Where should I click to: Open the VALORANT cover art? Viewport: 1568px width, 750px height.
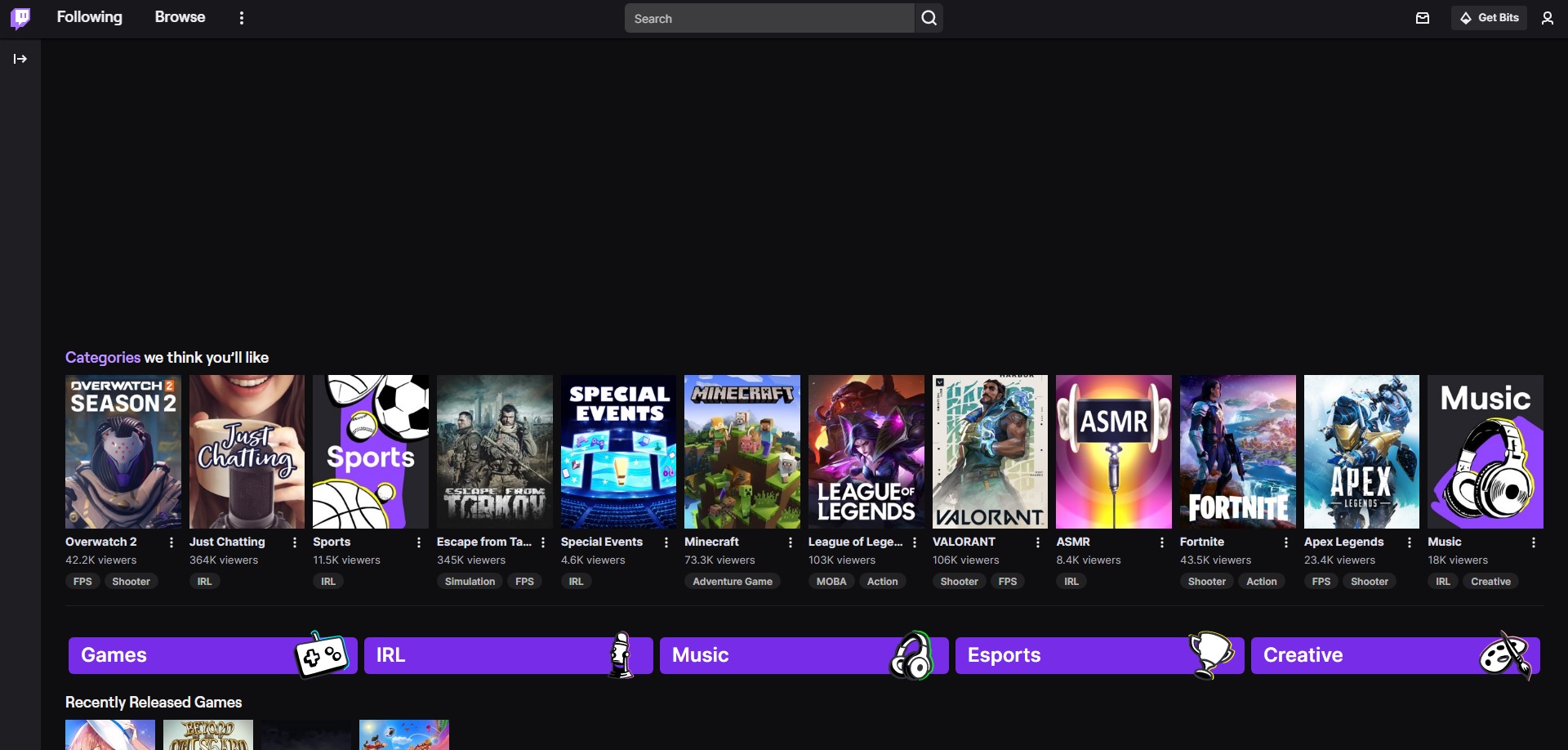click(990, 452)
